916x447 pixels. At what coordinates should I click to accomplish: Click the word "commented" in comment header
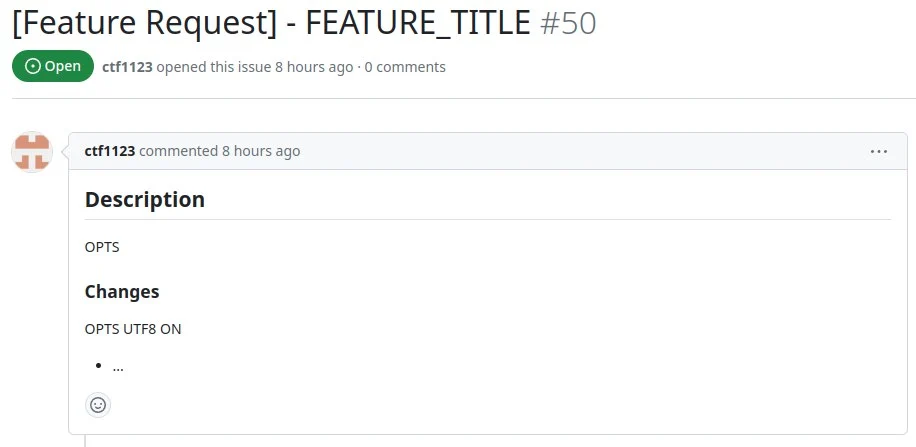click(179, 151)
